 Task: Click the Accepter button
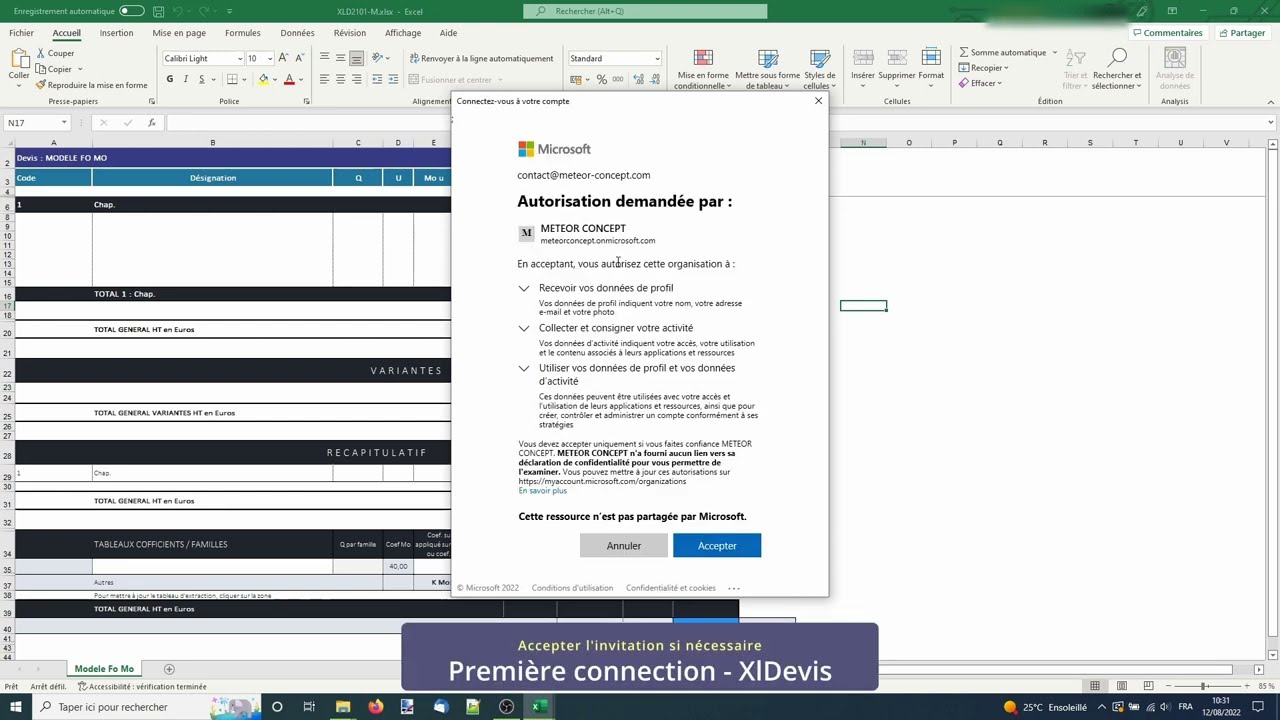tap(717, 546)
